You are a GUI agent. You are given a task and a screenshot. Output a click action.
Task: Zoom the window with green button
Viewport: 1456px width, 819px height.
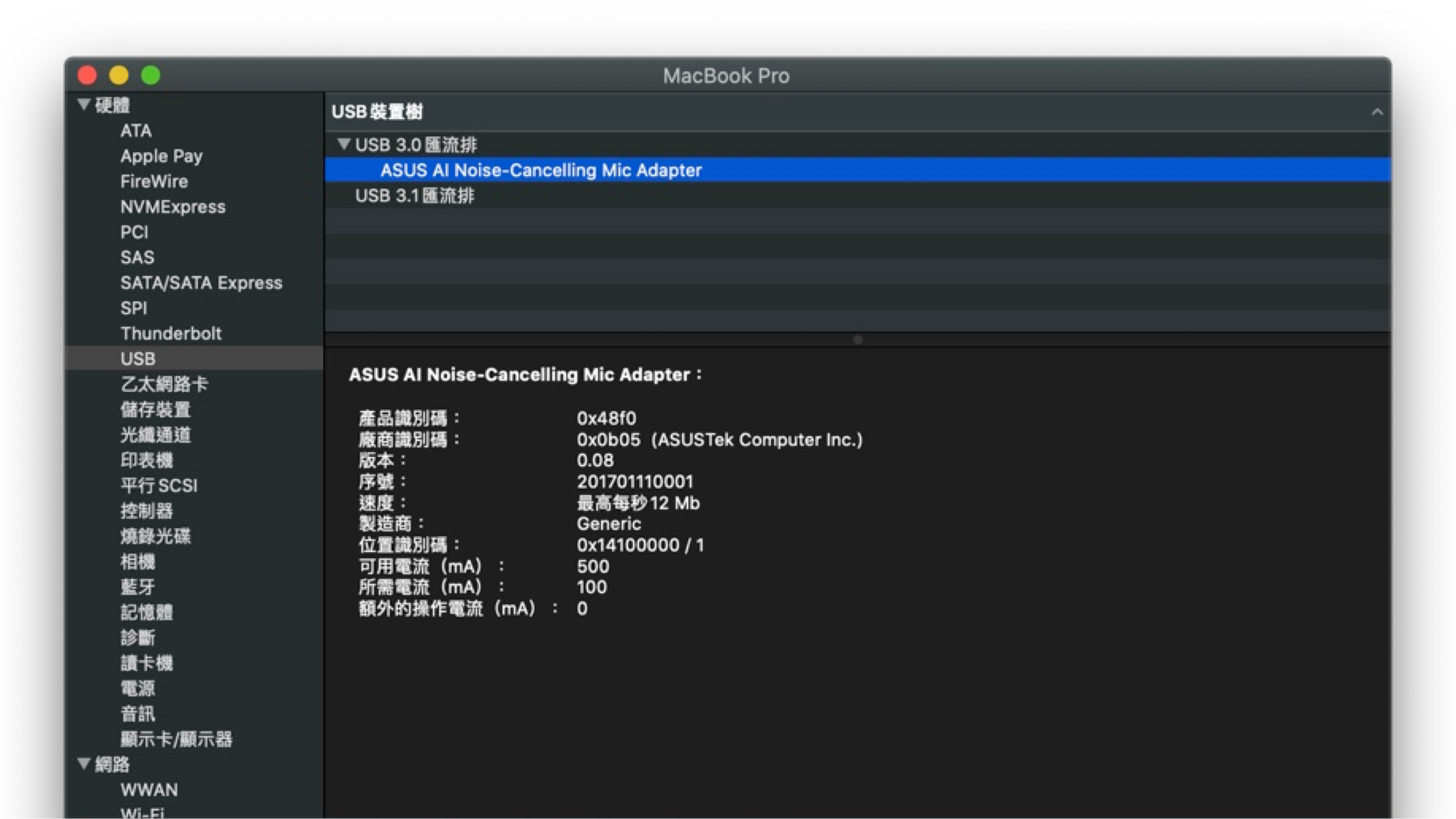click(151, 75)
